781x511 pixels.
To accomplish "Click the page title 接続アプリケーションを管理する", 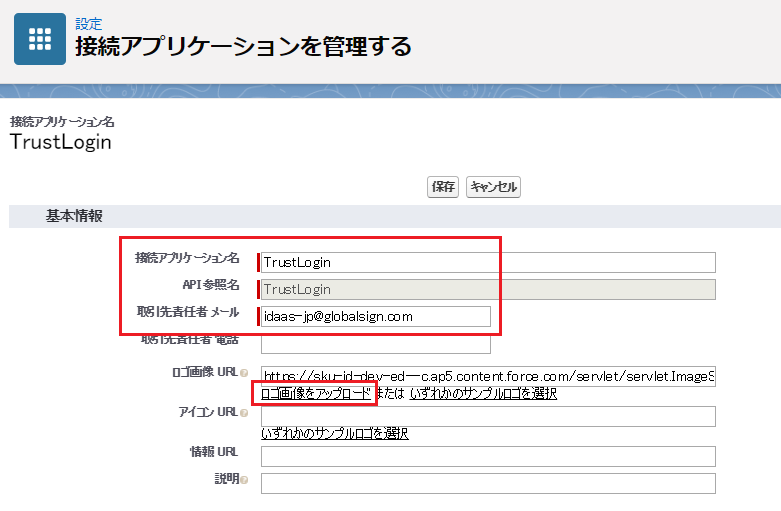I will click(243, 46).
